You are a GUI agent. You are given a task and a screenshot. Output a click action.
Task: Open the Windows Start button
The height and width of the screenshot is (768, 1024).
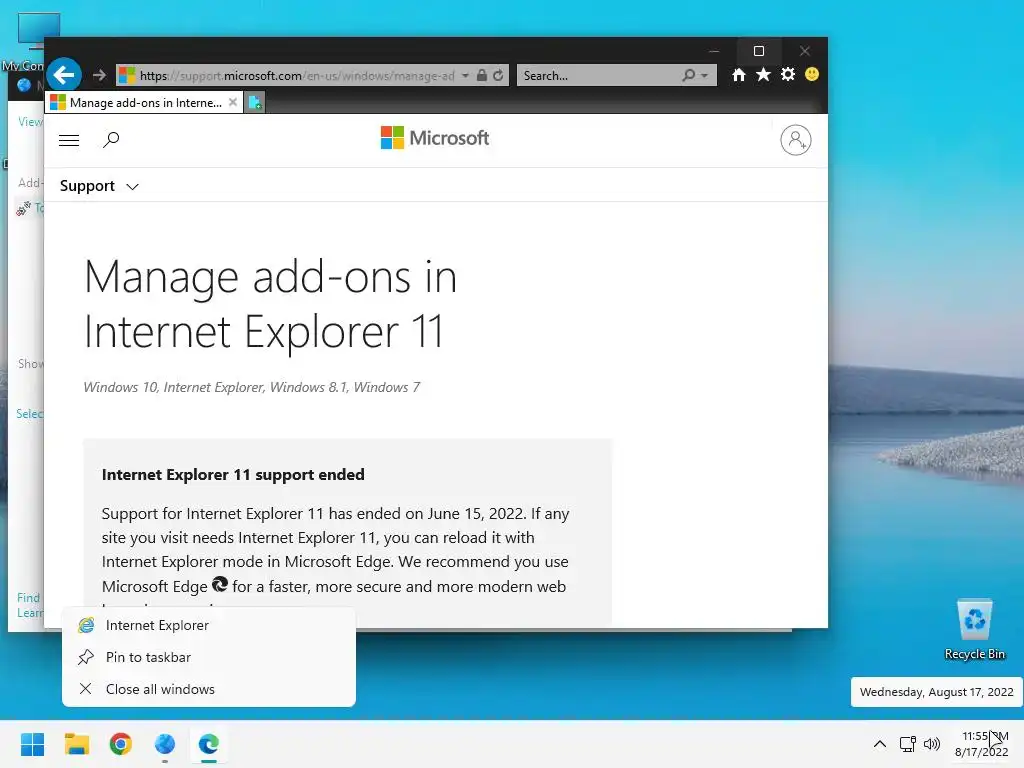[33, 744]
